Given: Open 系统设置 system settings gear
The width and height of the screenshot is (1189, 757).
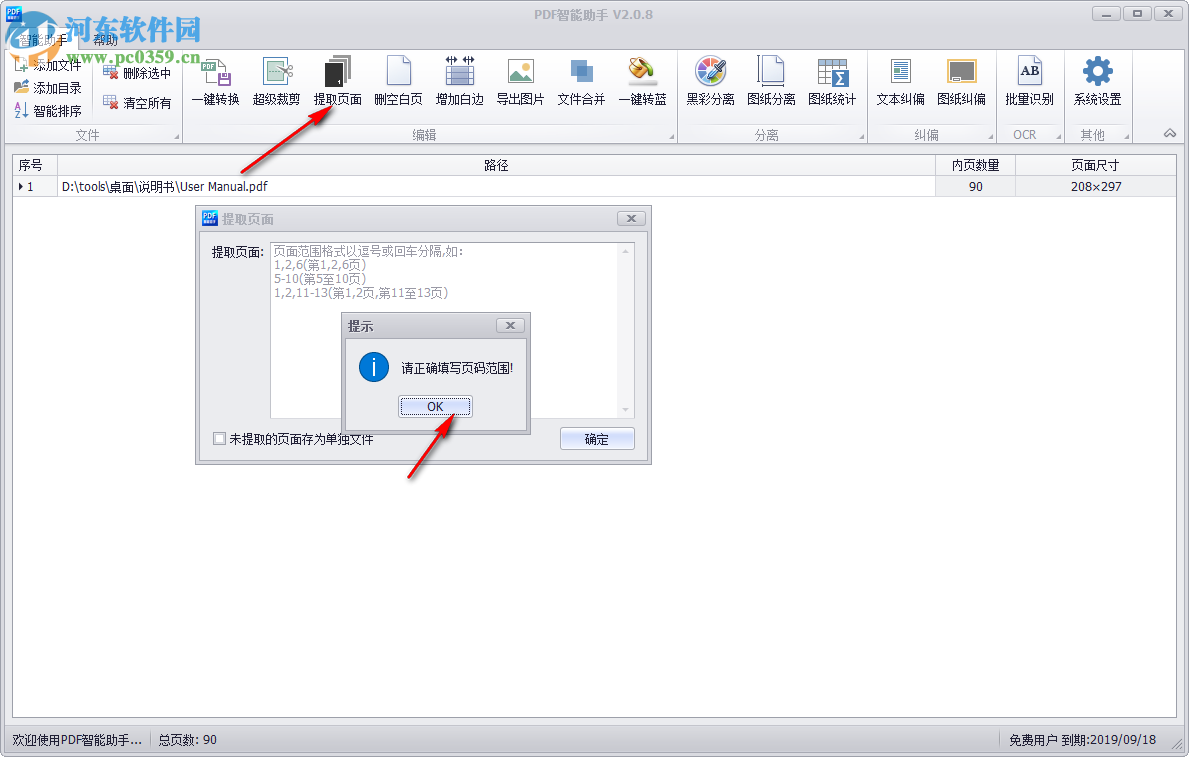Looking at the screenshot, I should coord(1097,82).
